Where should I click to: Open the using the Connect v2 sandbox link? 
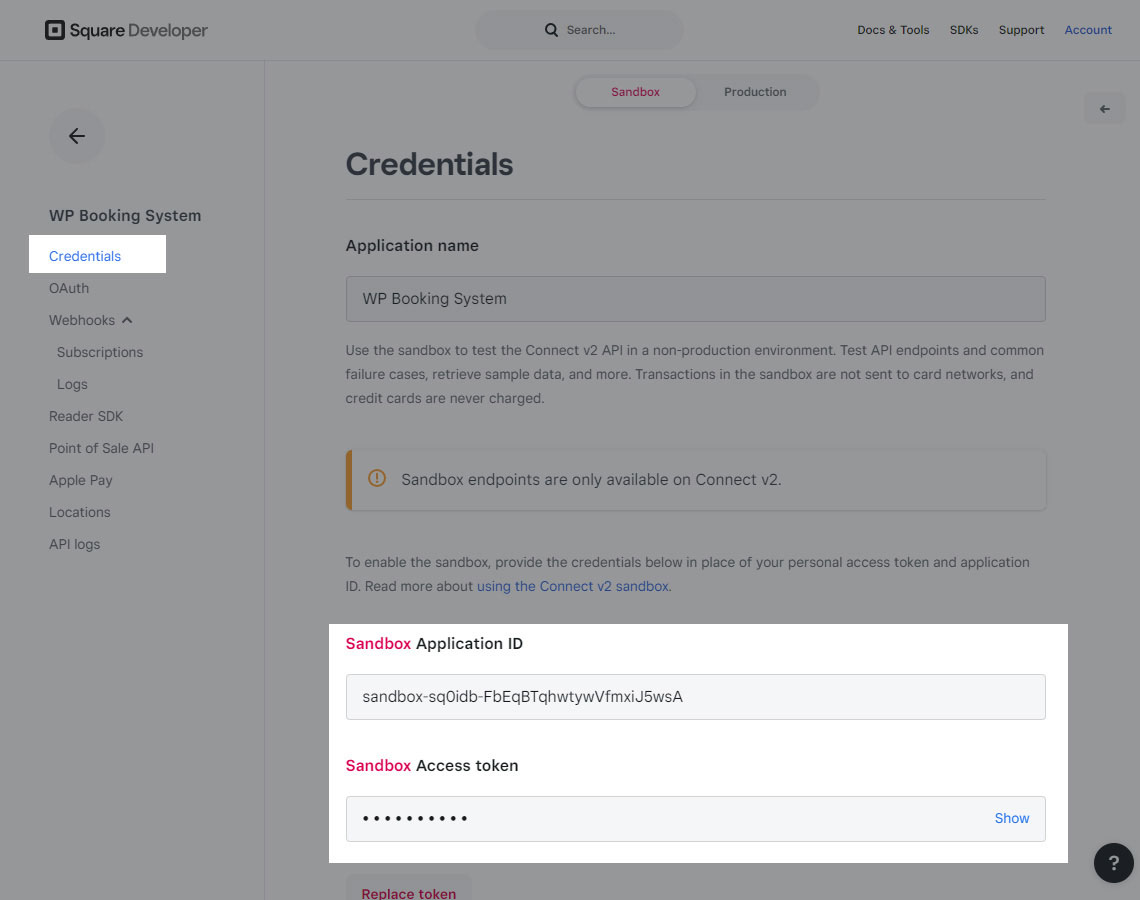[x=572, y=587]
